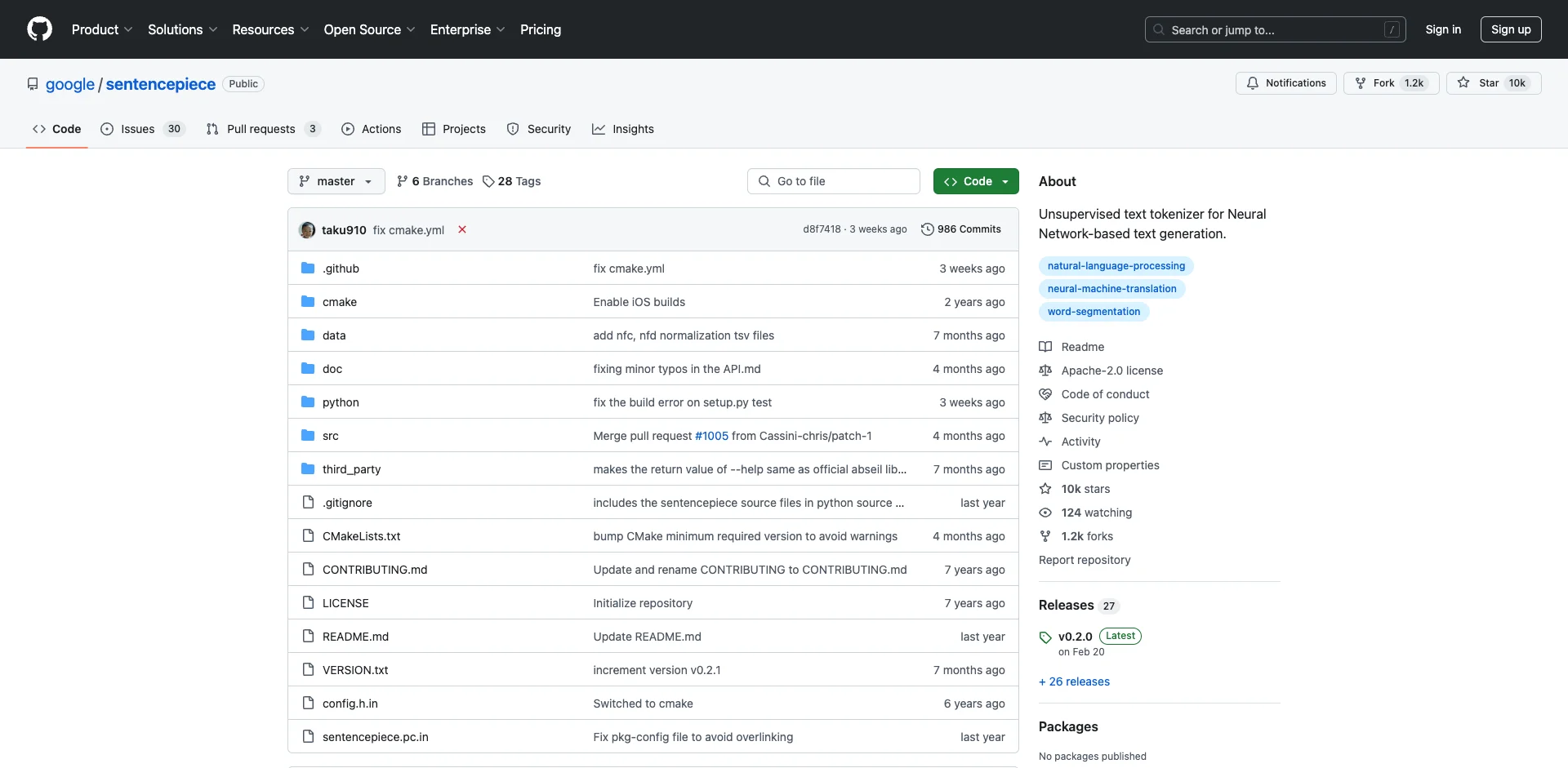Click the python folder icon
1568x768 pixels.
(x=308, y=402)
